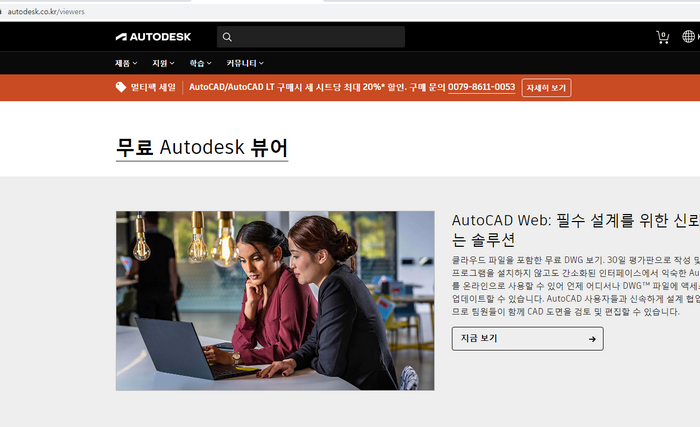Click the globe language icon

(688, 37)
